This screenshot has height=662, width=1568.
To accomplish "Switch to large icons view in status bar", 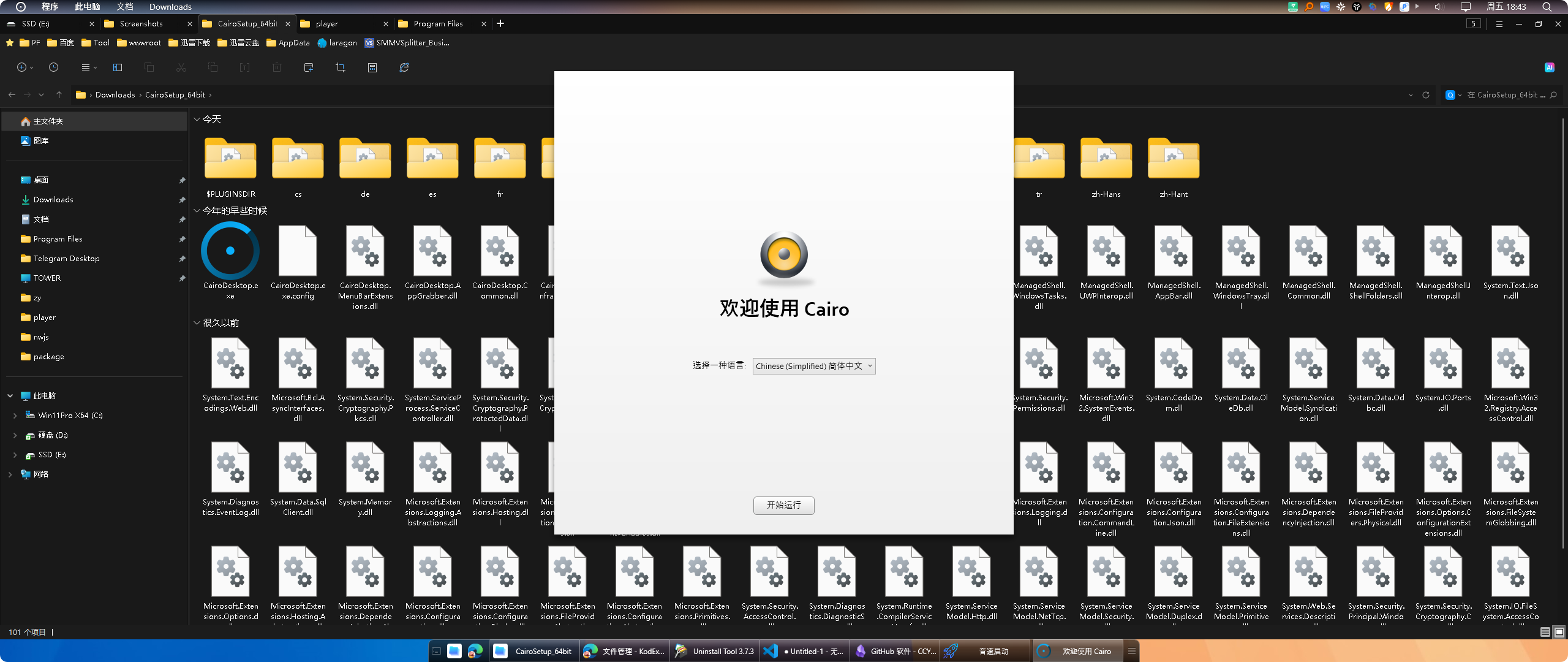I will [1559, 632].
